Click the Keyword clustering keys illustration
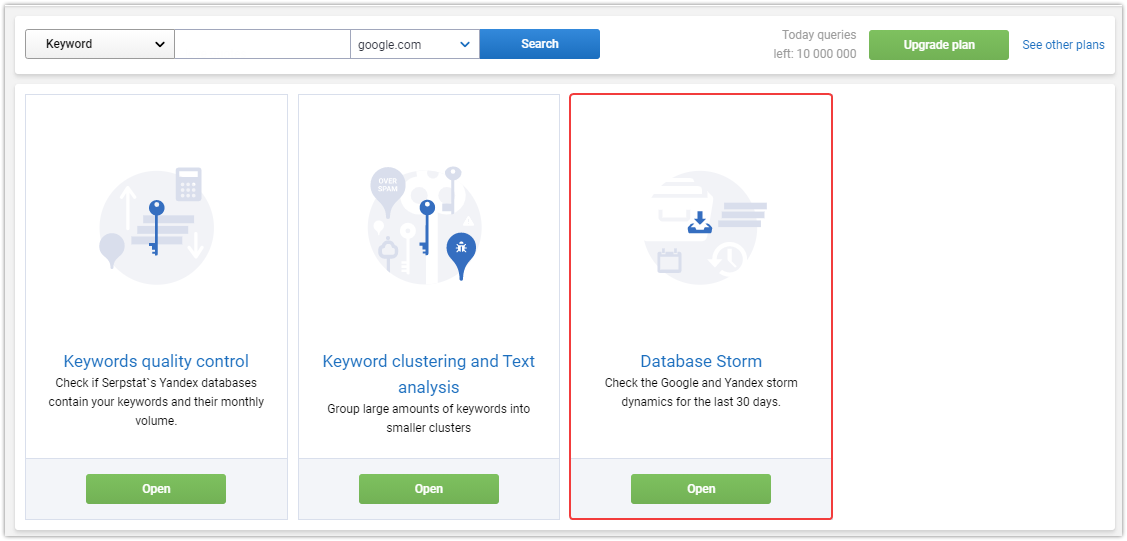 426,224
